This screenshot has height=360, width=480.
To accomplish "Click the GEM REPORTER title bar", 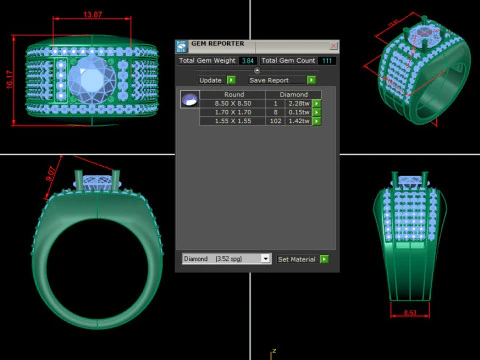I will (x=258, y=46).
